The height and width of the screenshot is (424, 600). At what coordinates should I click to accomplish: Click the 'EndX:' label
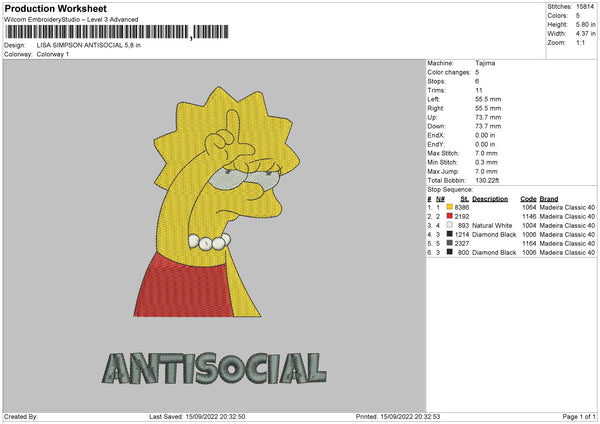(x=436, y=135)
